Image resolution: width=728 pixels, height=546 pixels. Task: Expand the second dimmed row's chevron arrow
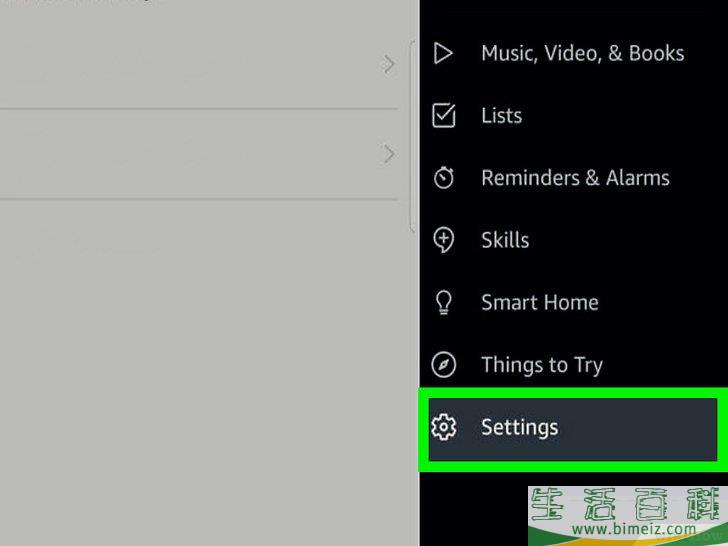point(389,154)
